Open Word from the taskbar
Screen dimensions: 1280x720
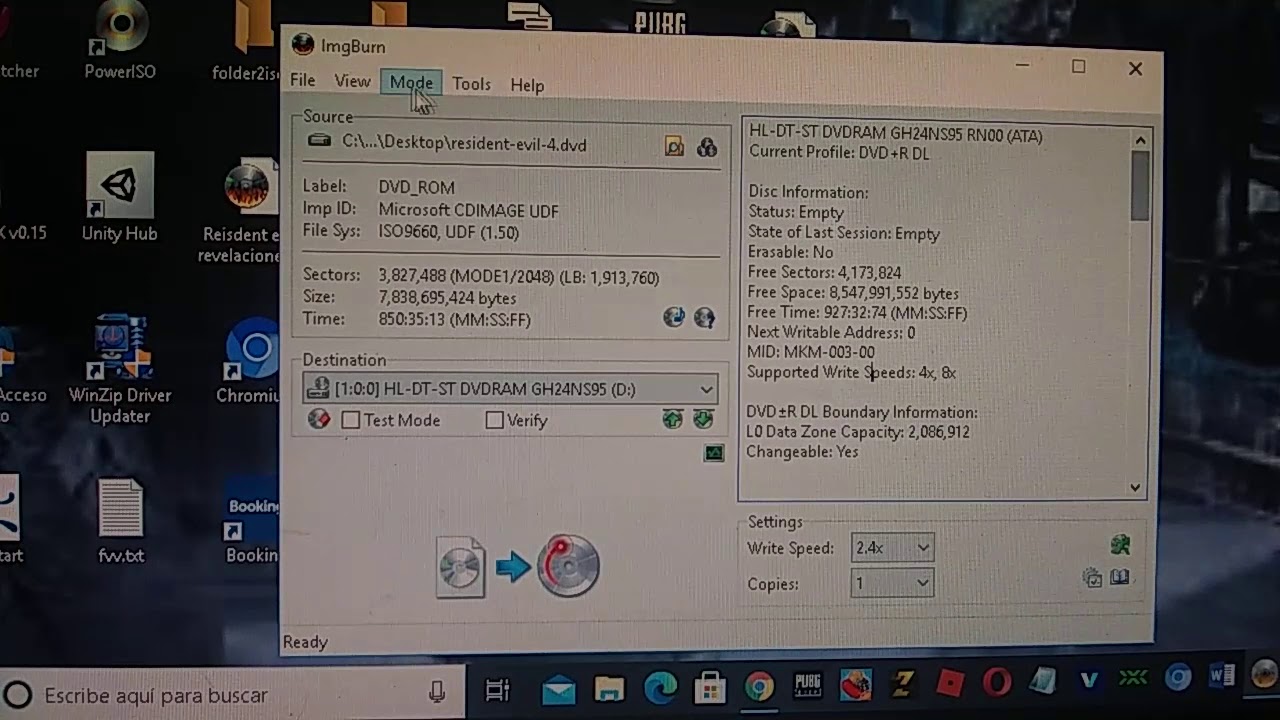point(1222,677)
